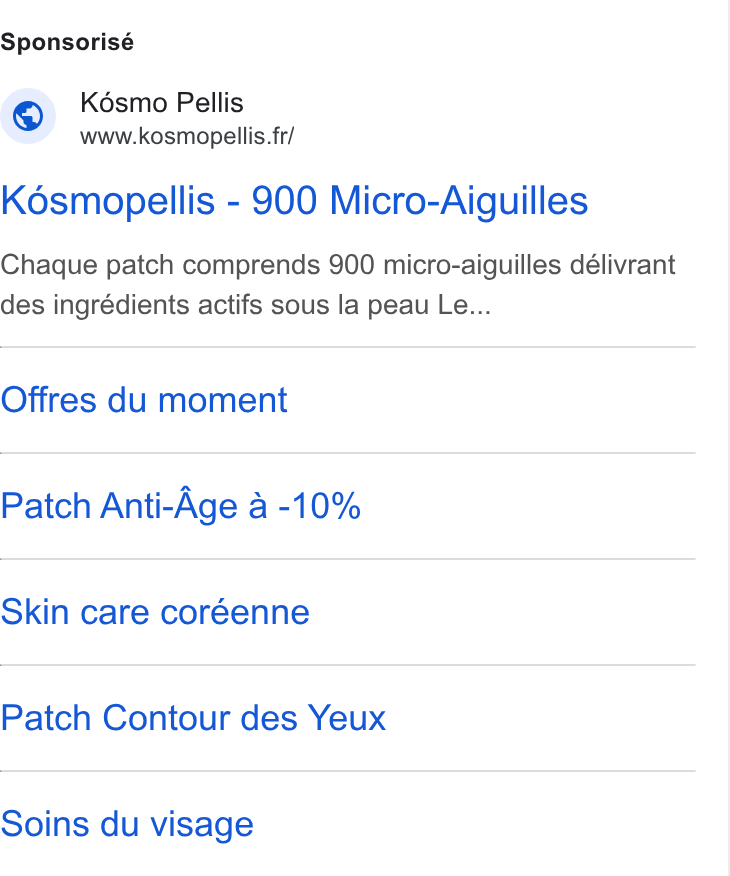This screenshot has width=730, height=876.
Task: Click the word Yeux in the eye patch link
Action: coord(347,718)
